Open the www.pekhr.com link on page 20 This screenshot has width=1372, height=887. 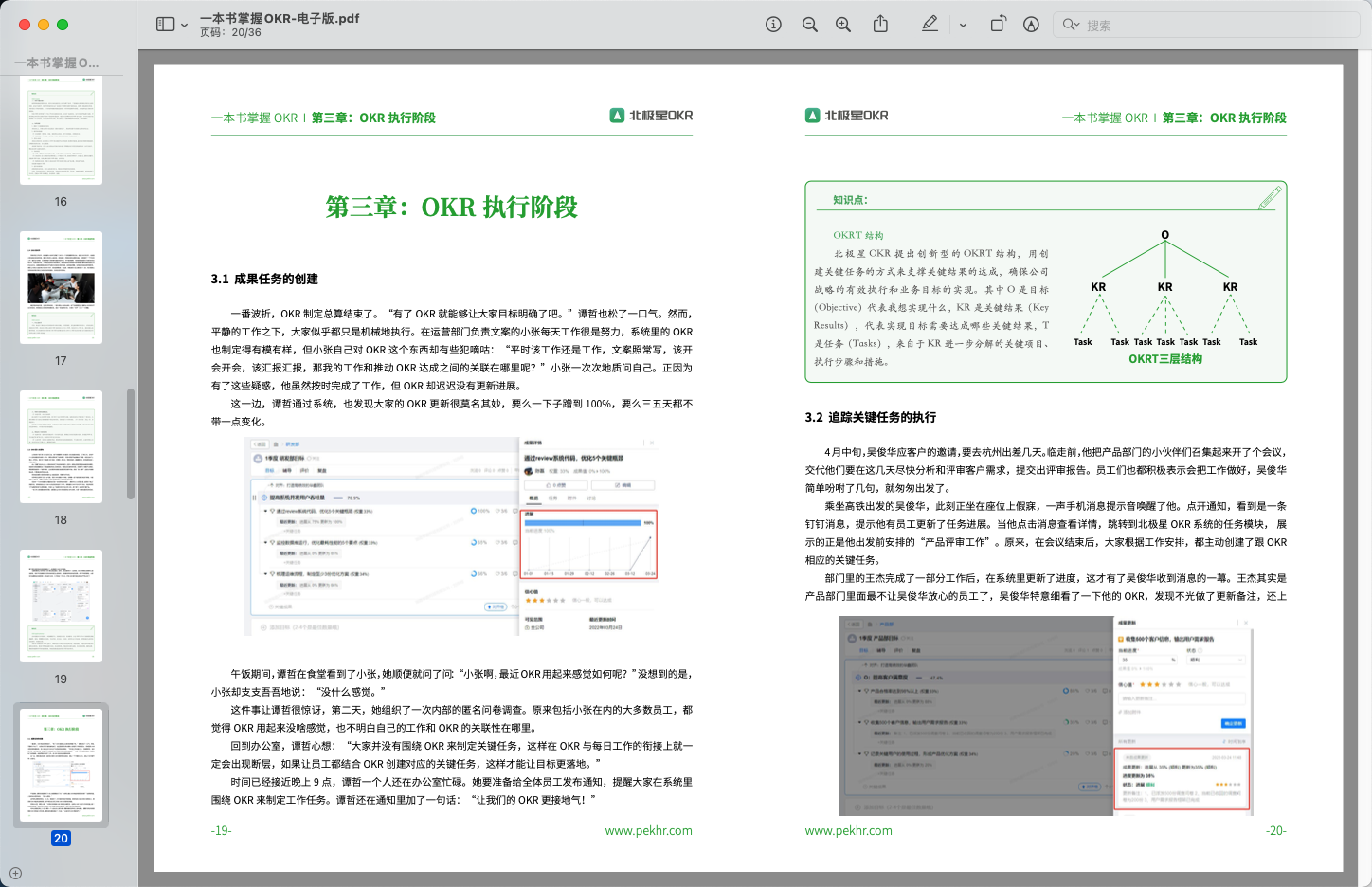(x=848, y=831)
